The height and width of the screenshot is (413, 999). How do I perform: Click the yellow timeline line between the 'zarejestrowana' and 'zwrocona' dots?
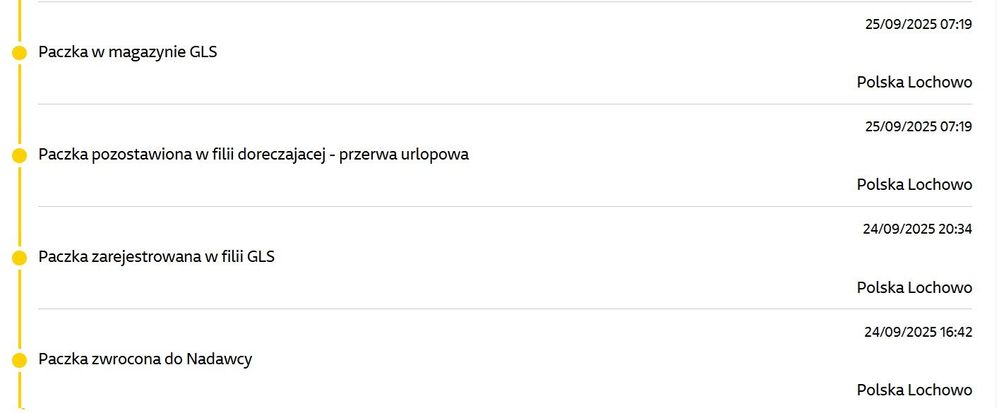click(19, 308)
